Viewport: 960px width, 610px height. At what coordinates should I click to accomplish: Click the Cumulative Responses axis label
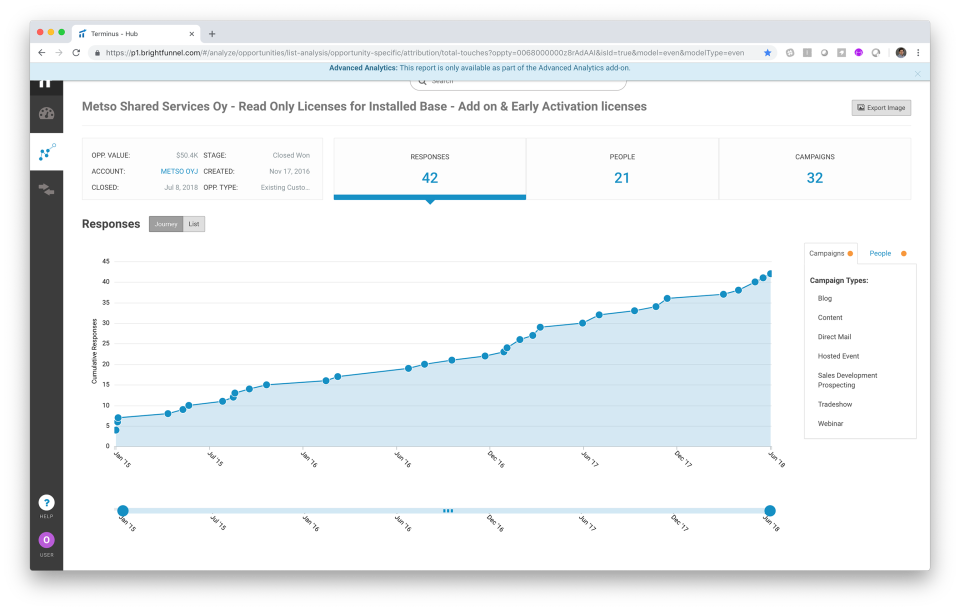(x=94, y=352)
